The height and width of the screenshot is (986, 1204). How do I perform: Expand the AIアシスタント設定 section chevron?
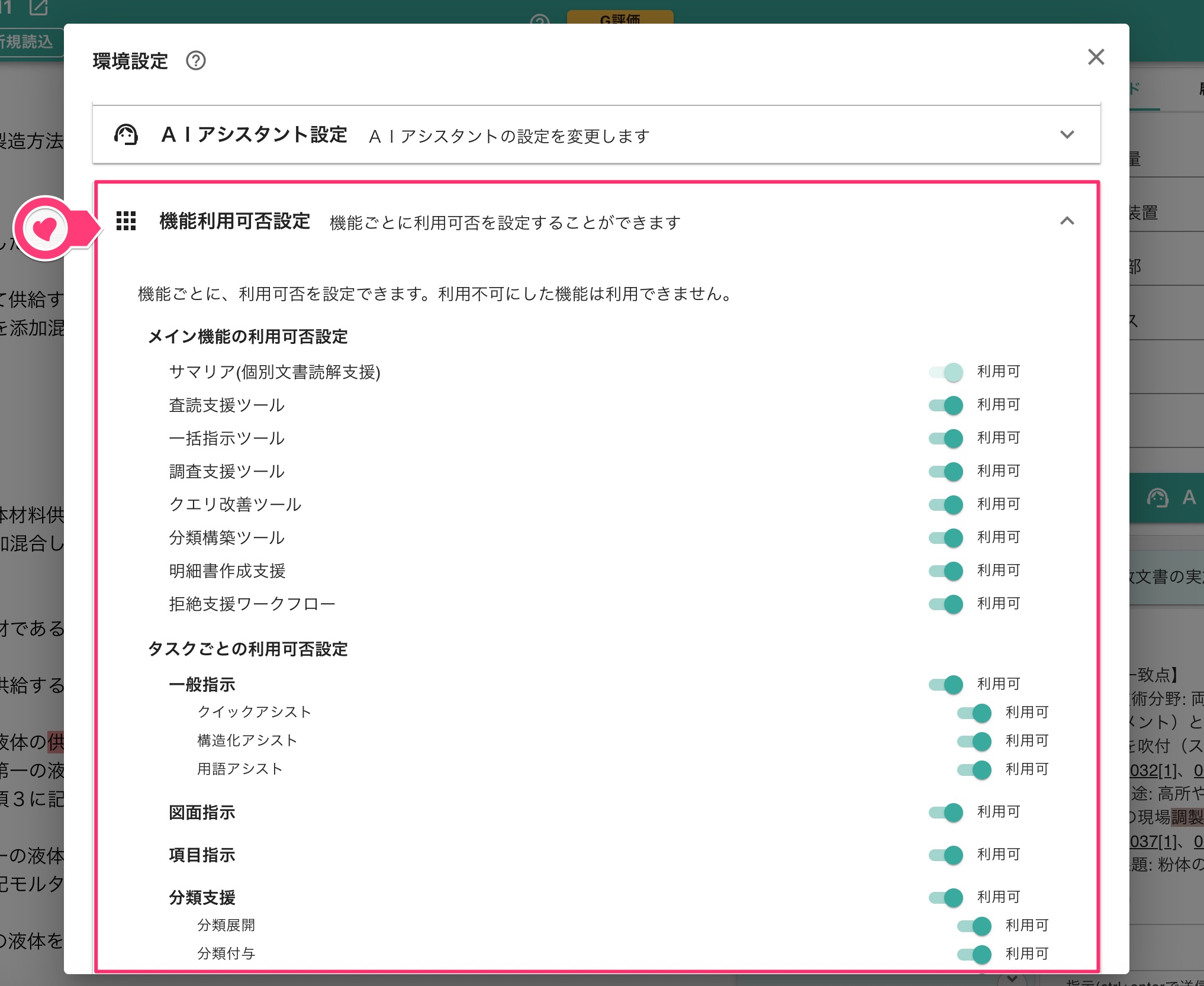point(1067,134)
